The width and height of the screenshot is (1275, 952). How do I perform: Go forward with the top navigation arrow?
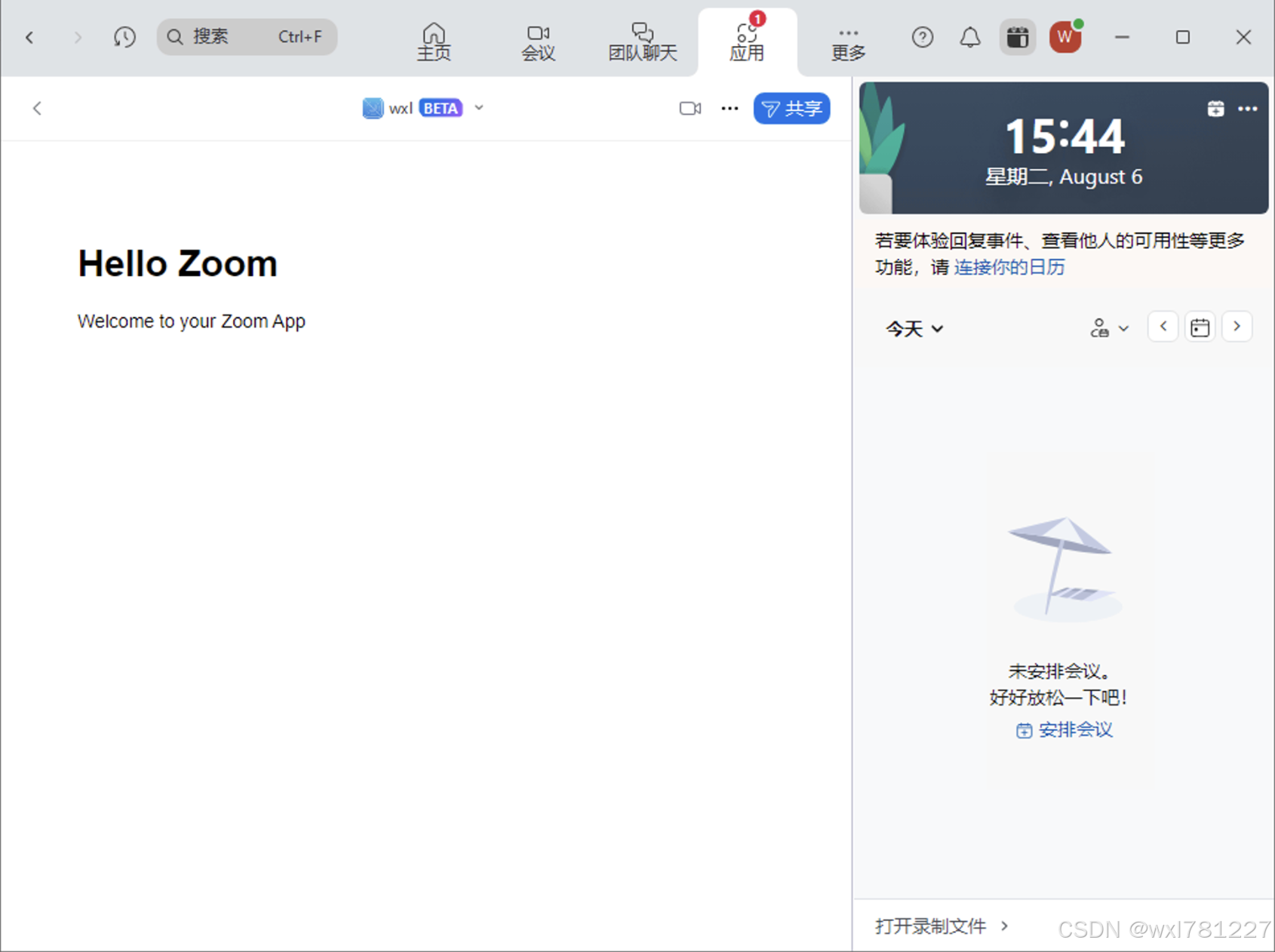(x=77, y=37)
